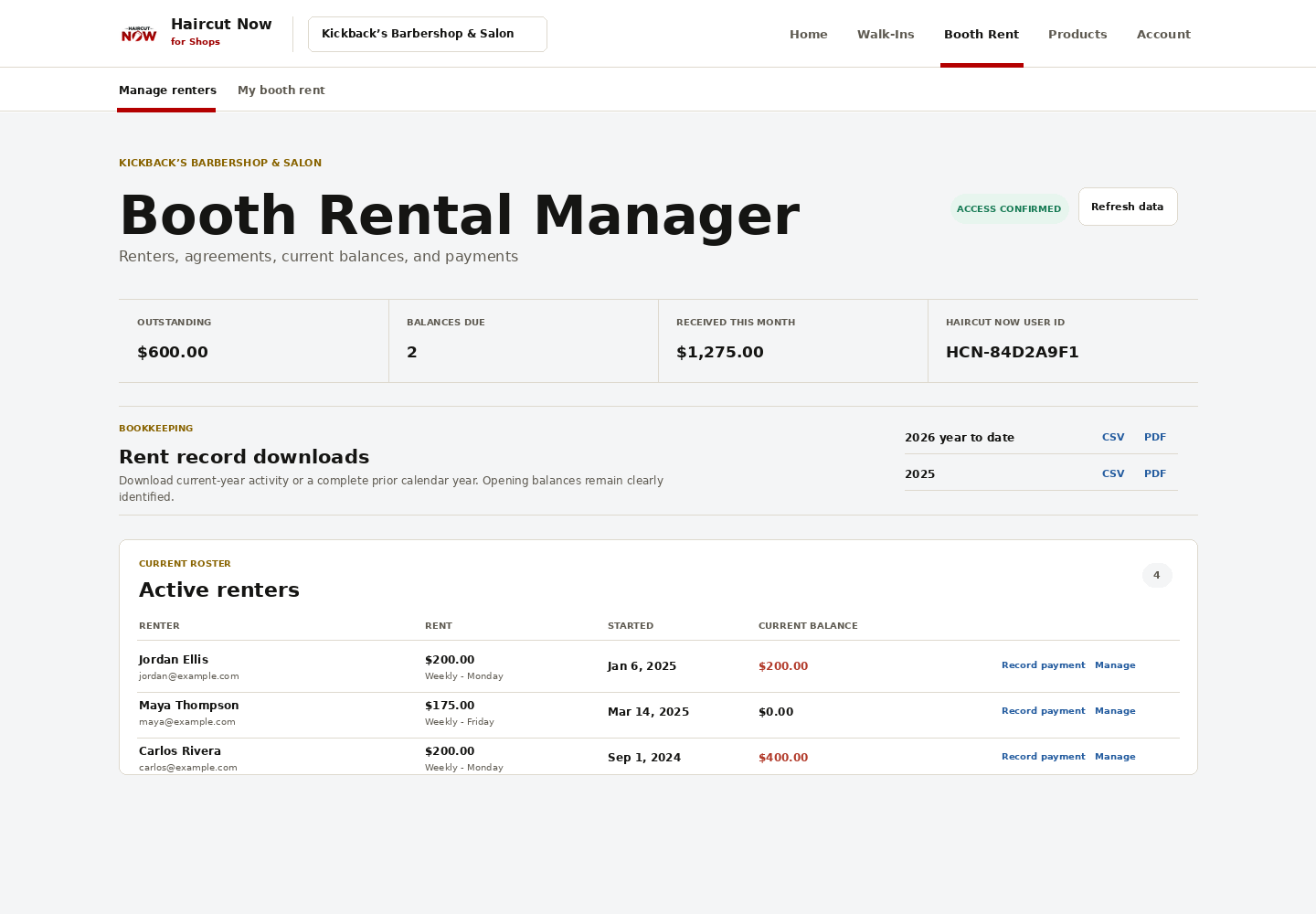
Task: Click the Rent record downloads heading
Action: [x=244, y=457]
